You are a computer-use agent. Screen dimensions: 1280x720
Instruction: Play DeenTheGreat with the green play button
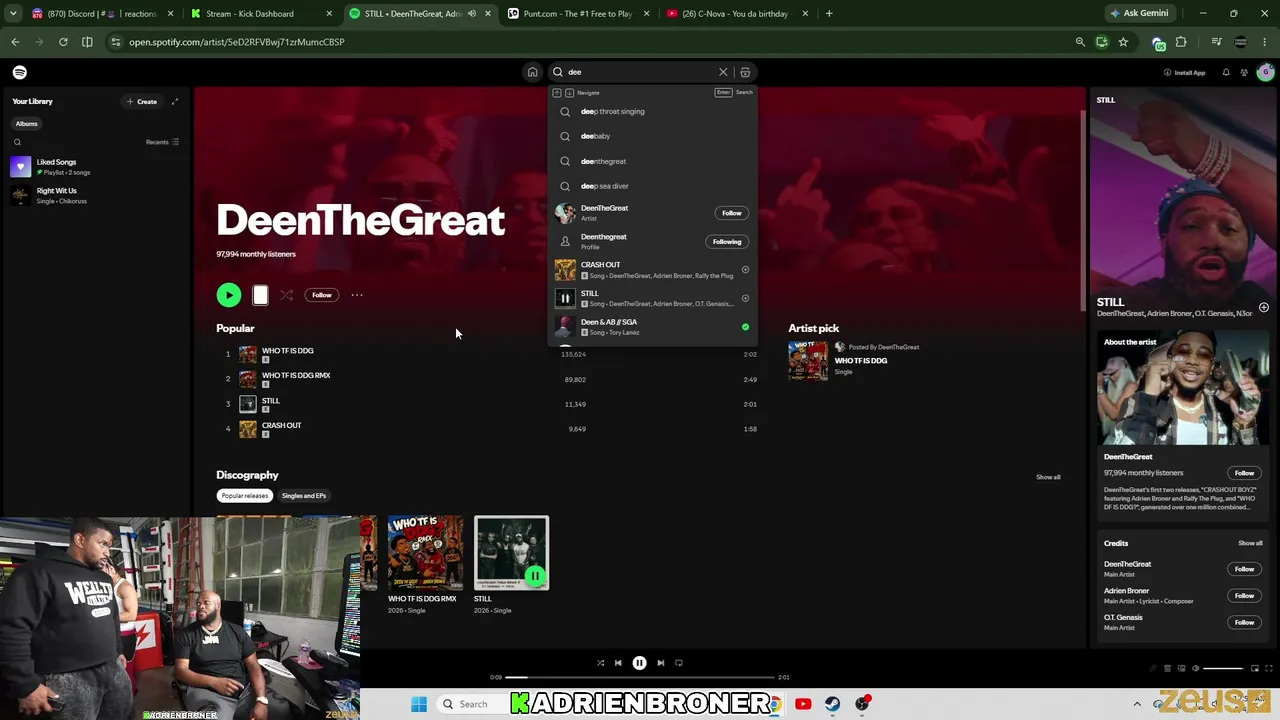[x=229, y=295]
